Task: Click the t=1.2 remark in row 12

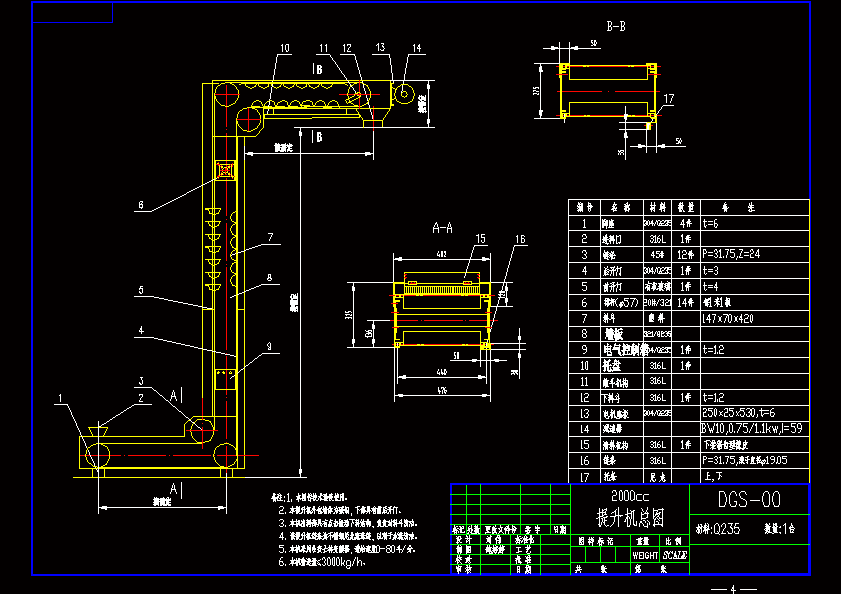Action: click(713, 398)
